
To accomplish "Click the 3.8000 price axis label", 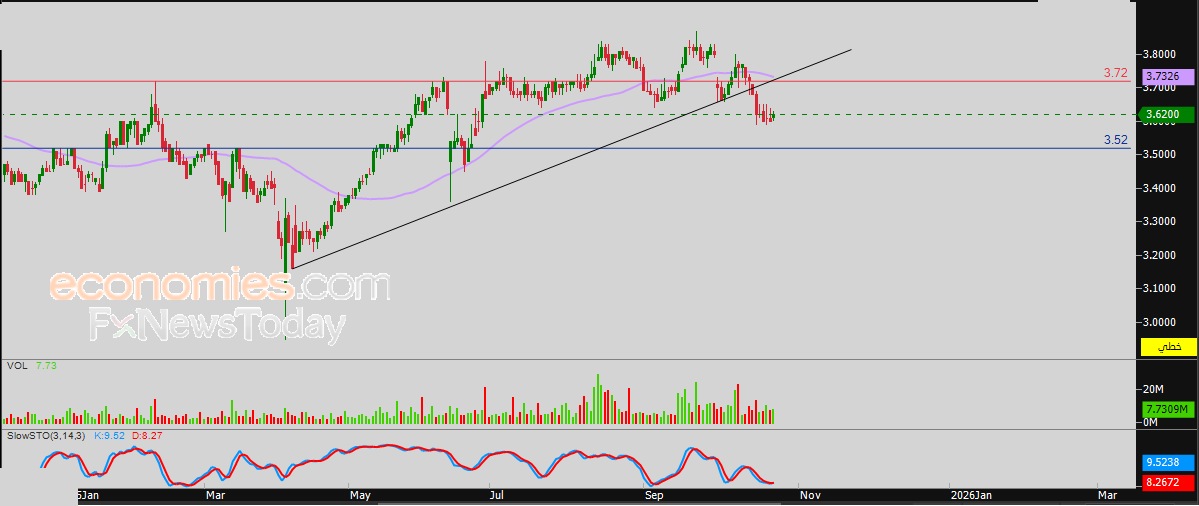I will [x=1160, y=54].
